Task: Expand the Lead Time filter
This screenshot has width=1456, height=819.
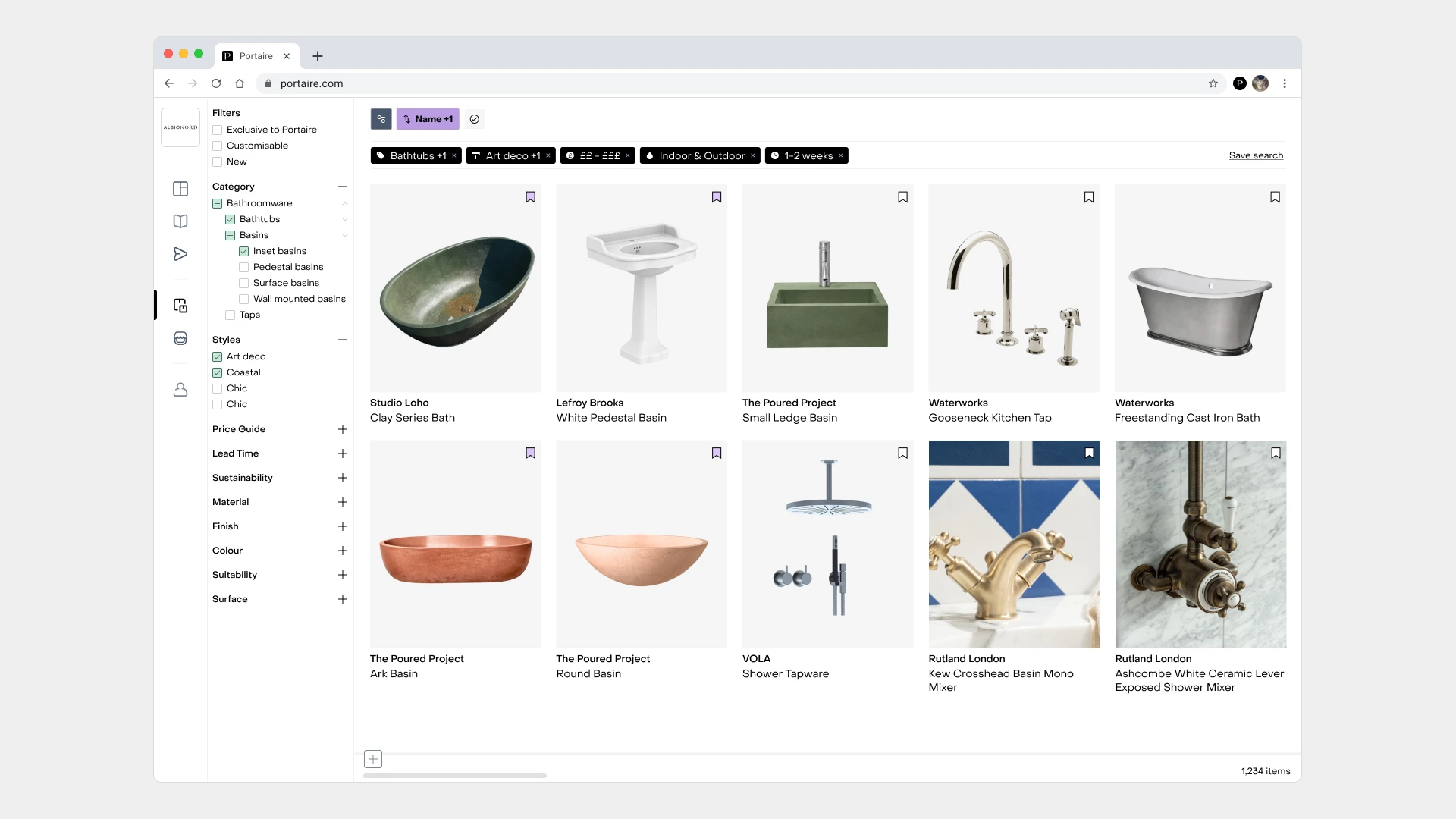Action: coord(343,453)
